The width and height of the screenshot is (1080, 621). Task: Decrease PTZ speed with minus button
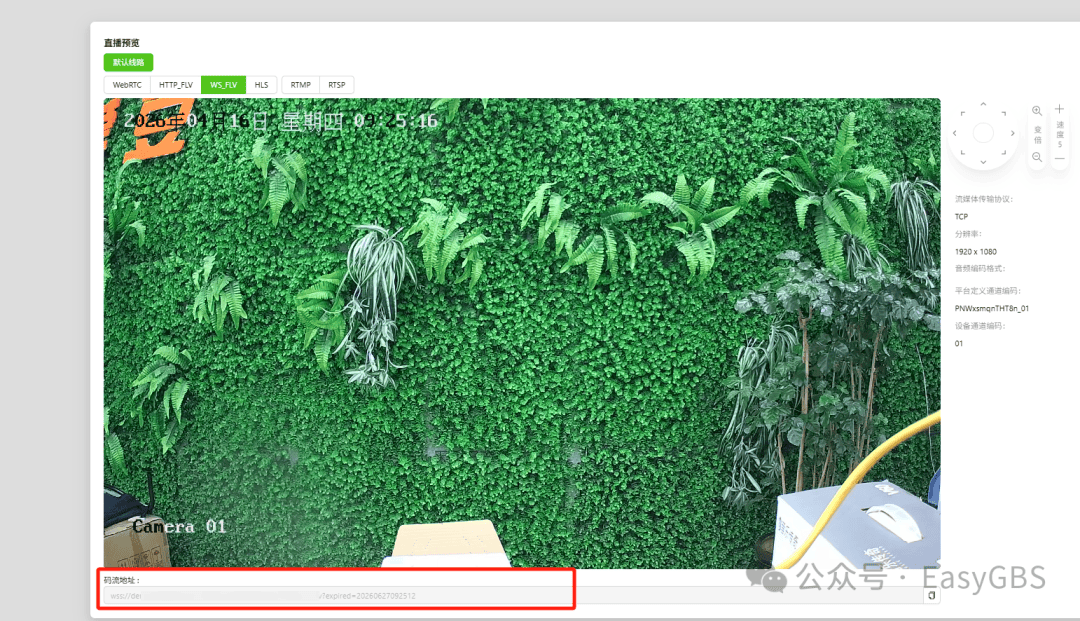tap(1060, 158)
